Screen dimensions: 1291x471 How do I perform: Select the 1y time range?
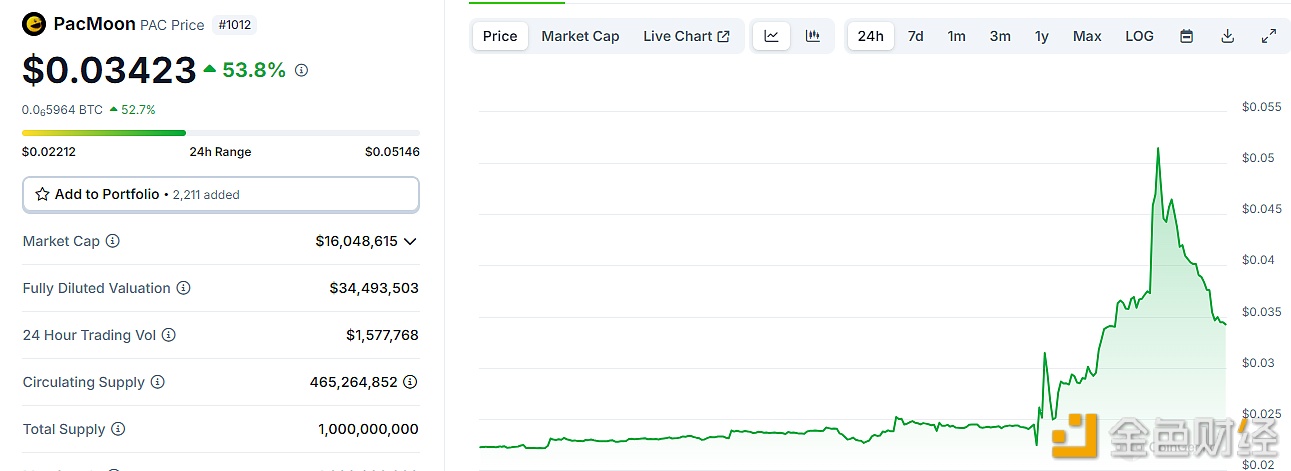(1042, 36)
